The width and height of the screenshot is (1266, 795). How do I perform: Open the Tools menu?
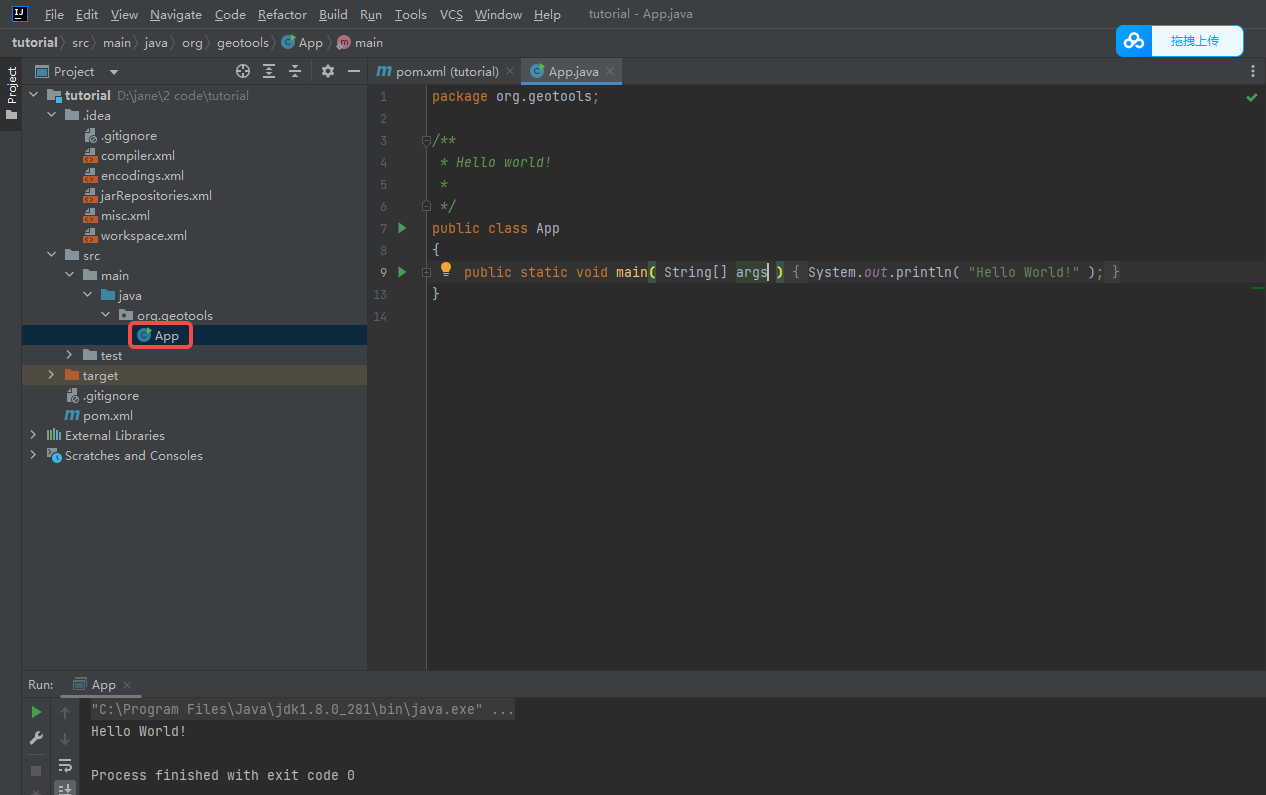[x=410, y=15]
